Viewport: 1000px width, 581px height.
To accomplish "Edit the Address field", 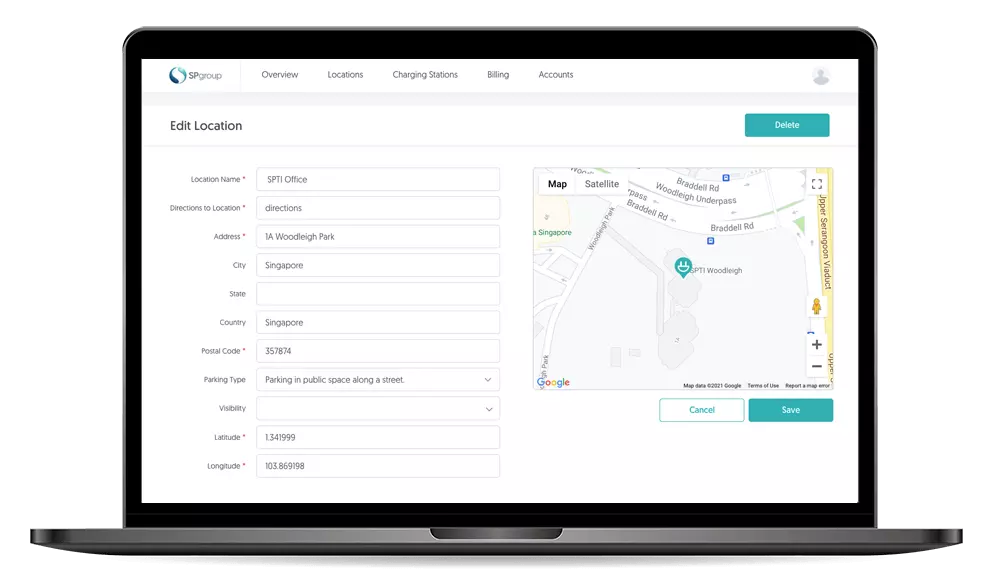I will pos(378,237).
